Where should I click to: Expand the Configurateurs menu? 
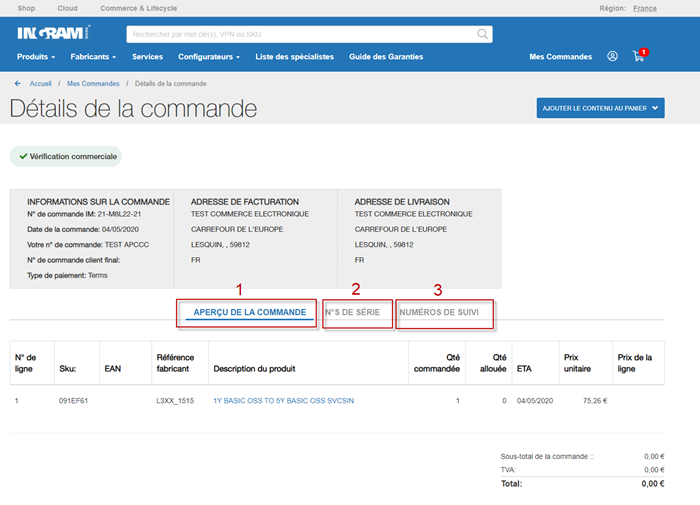click(x=209, y=57)
